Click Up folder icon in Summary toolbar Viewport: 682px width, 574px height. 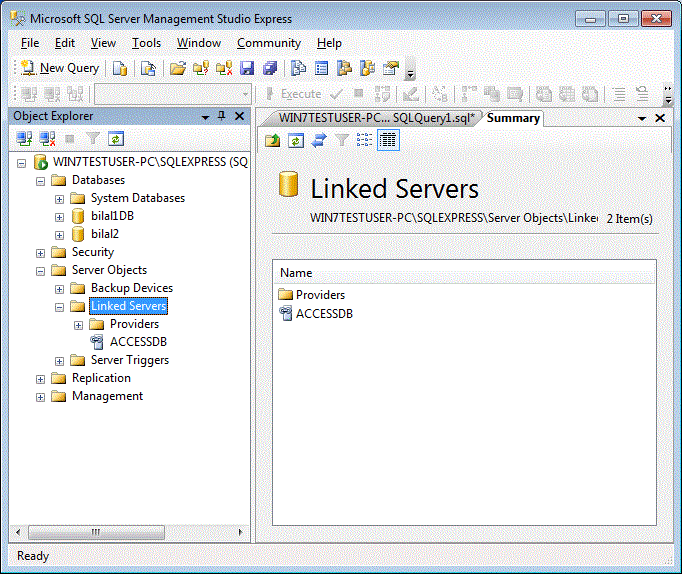point(273,140)
